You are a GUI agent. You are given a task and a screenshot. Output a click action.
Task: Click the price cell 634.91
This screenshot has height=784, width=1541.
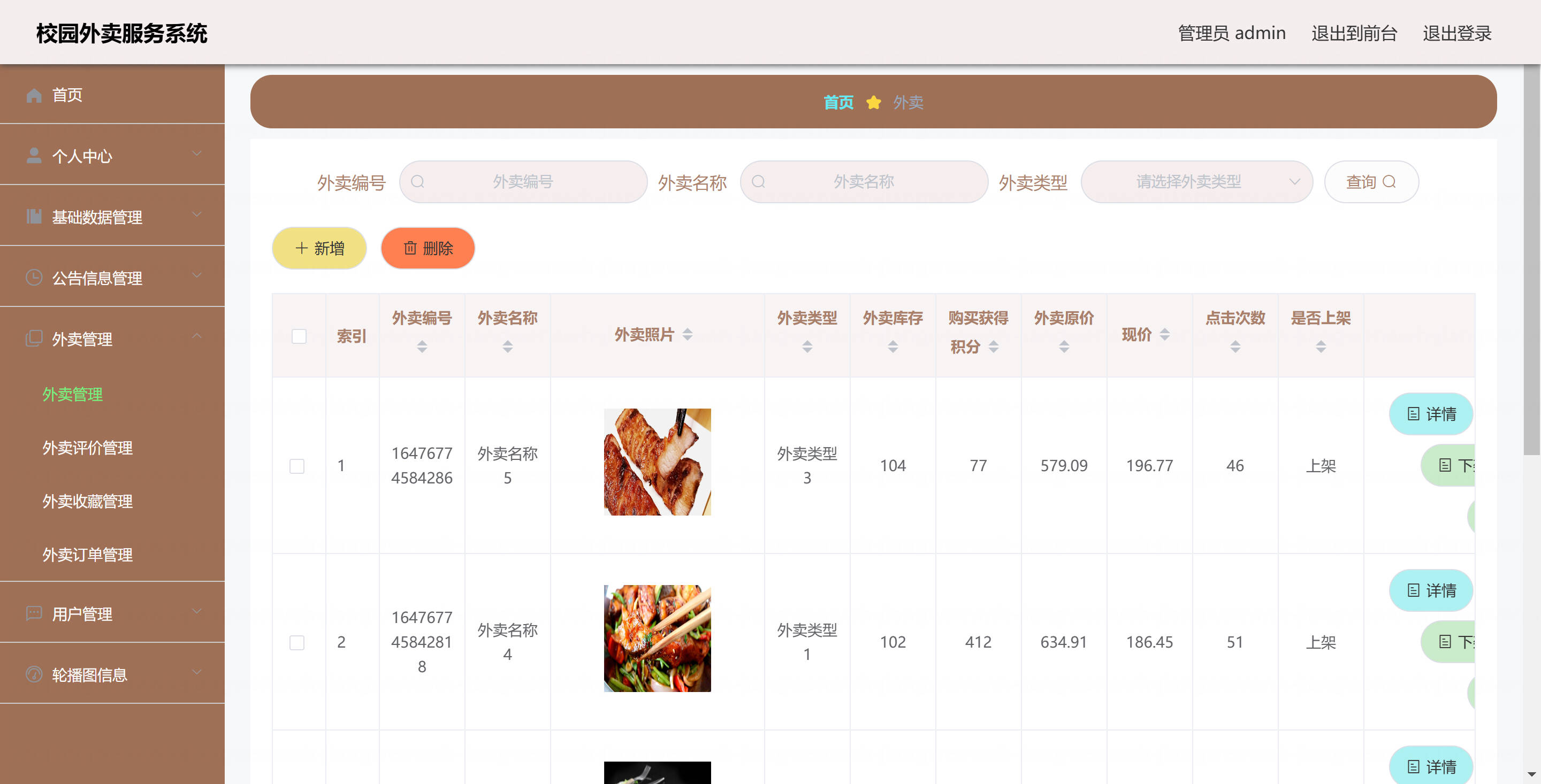click(1064, 642)
